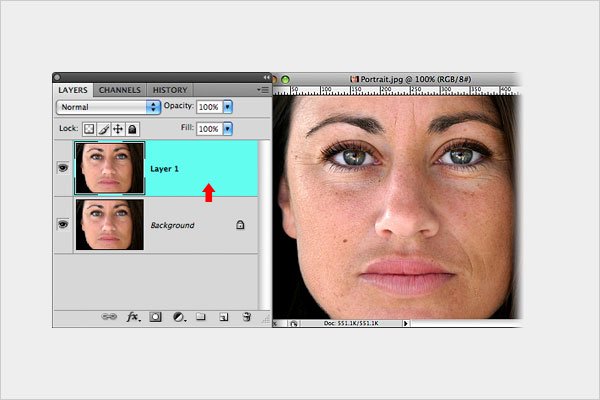Hide Layer 1 via eye icon
This screenshot has width=600, height=400.
click(63, 168)
